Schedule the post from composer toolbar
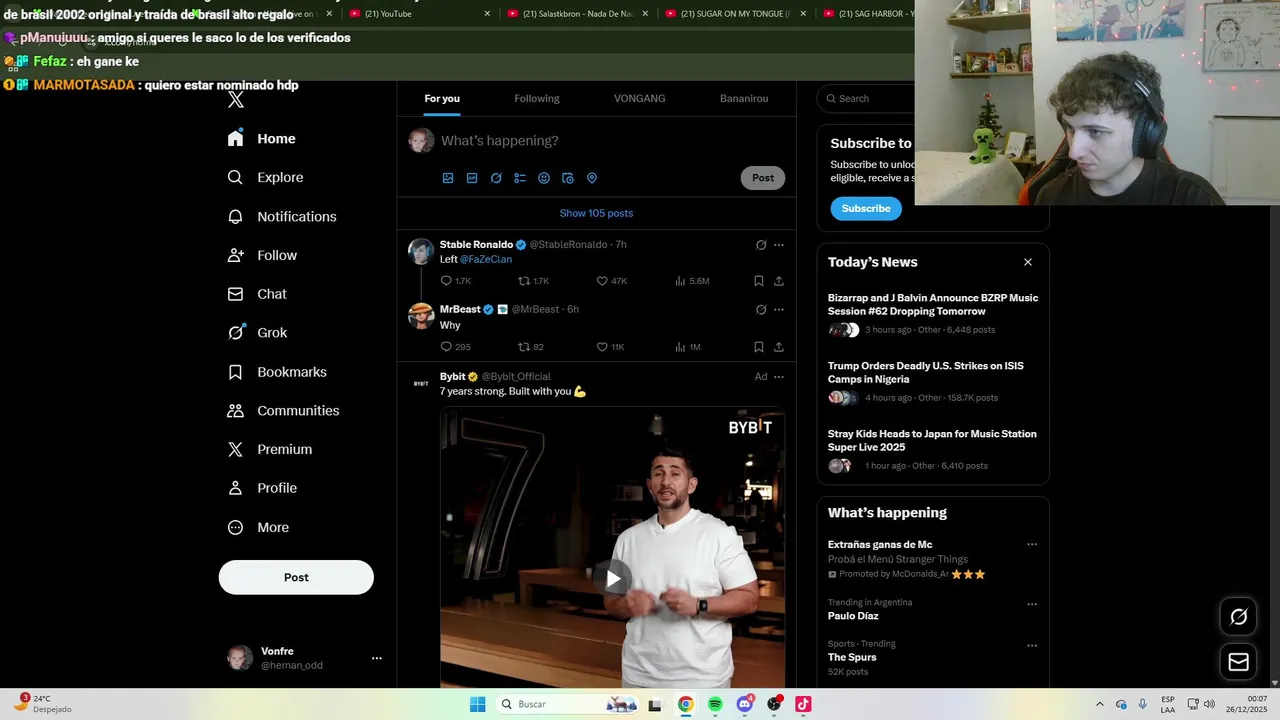This screenshot has width=1280, height=720. pos(568,178)
